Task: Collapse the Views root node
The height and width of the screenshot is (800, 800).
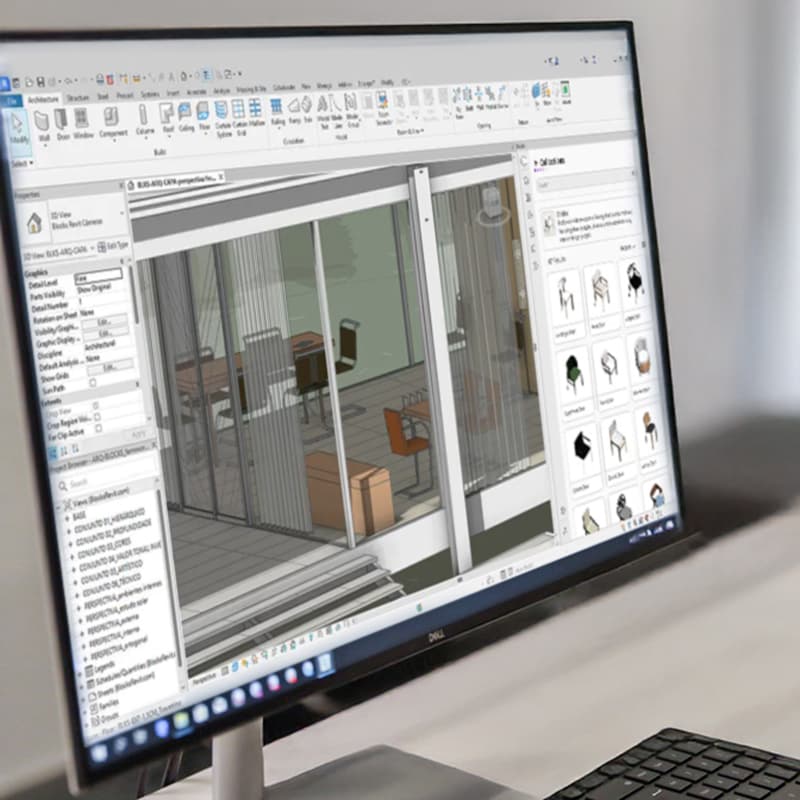Action: point(59,506)
